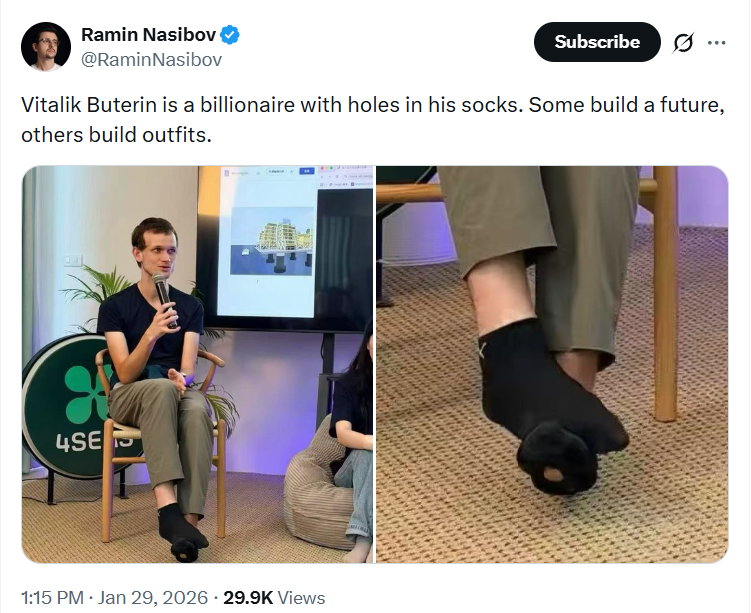The width and height of the screenshot is (751, 613).
Task: Open the three-dot more options menu
Action: coord(717,43)
